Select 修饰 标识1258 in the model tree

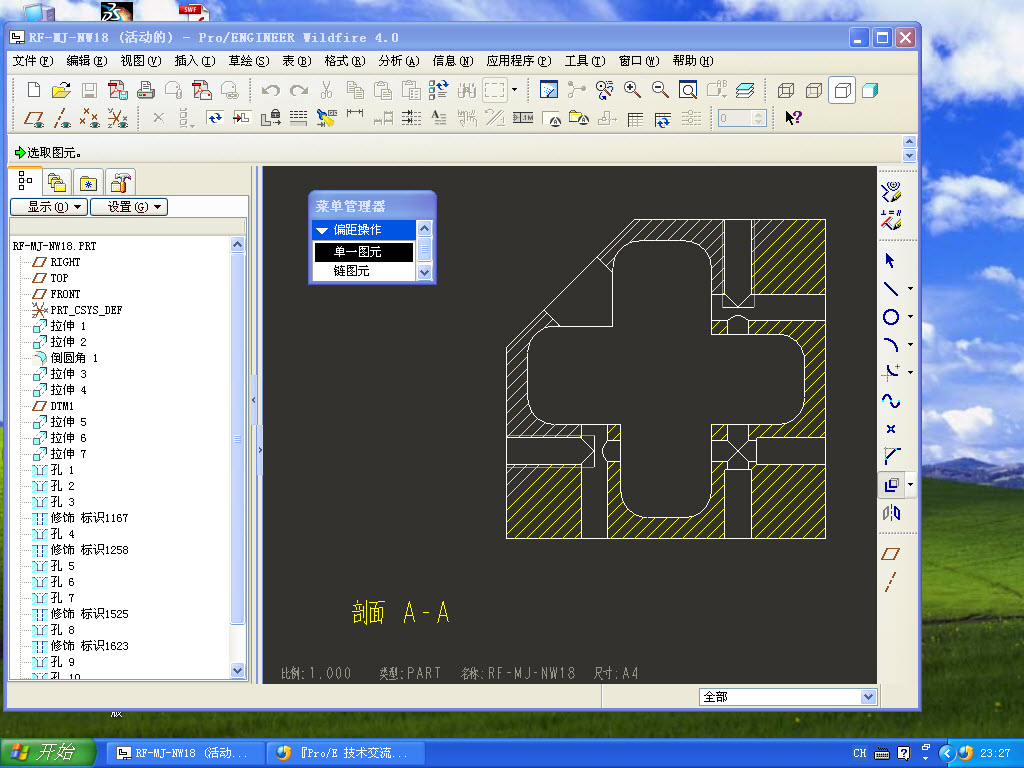[x=89, y=550]
